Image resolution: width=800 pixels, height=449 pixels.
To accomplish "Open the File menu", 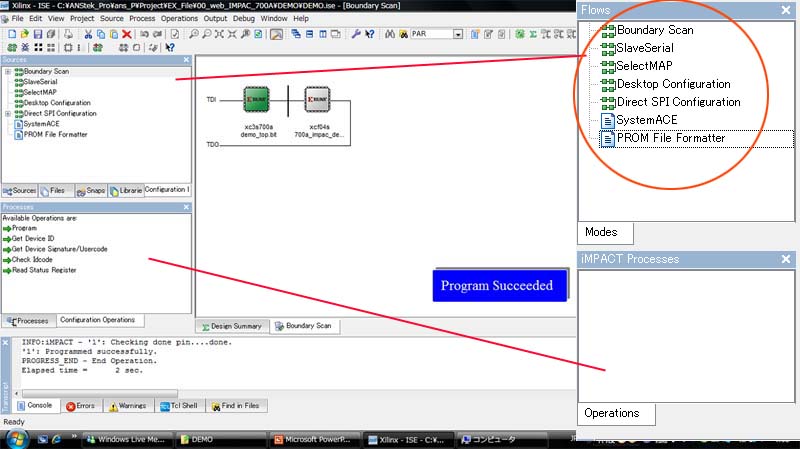I will pyautogui.click(x=17, y=18).
